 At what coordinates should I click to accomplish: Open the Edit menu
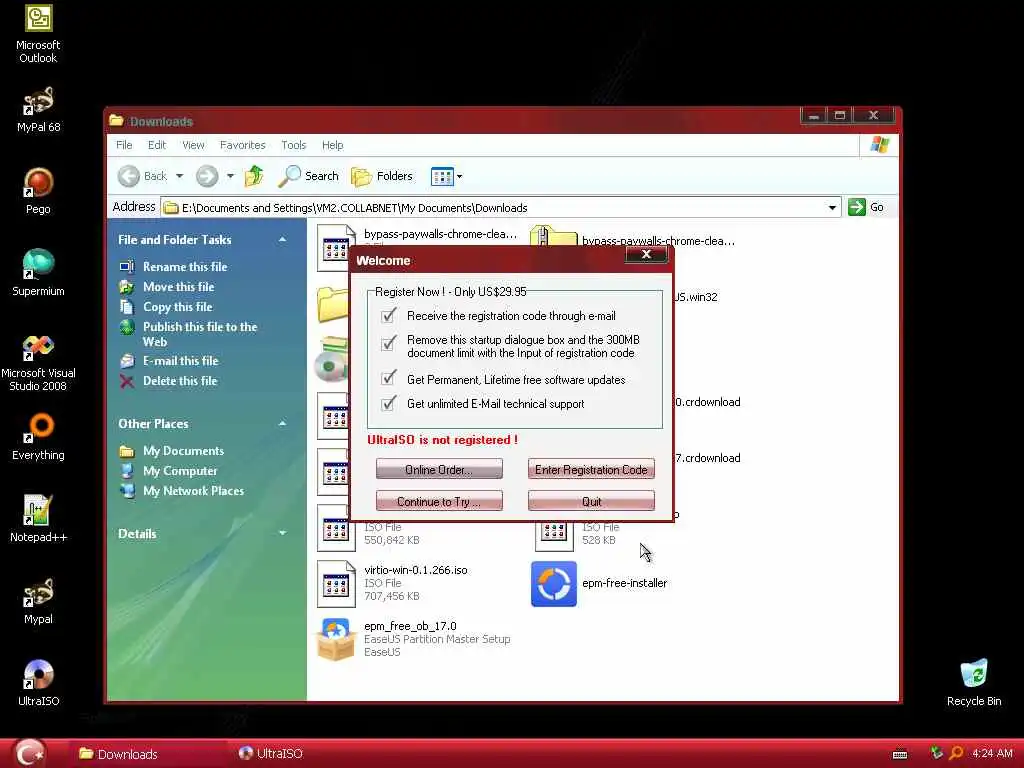pyautogui.click(x=157, y=145)
